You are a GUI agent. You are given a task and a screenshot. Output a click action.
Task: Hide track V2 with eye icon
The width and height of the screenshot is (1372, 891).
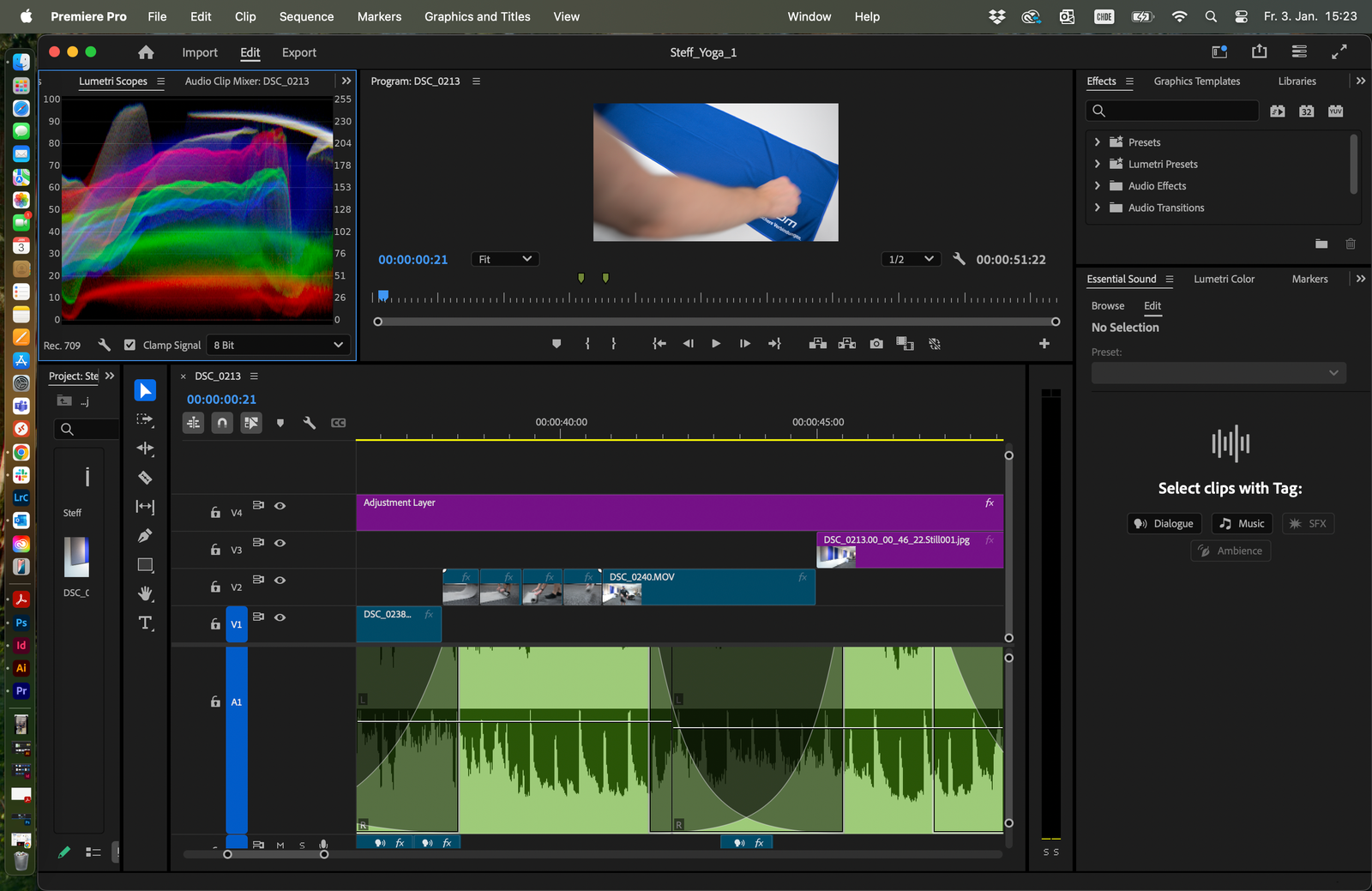point(280,581)
